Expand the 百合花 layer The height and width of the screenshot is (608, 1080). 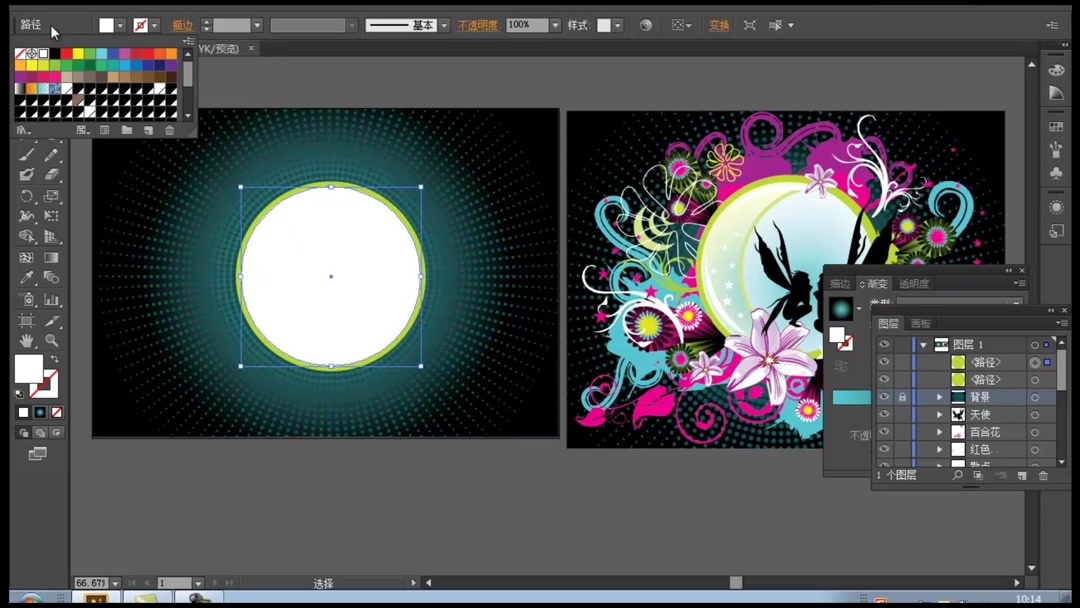[939, 432]
